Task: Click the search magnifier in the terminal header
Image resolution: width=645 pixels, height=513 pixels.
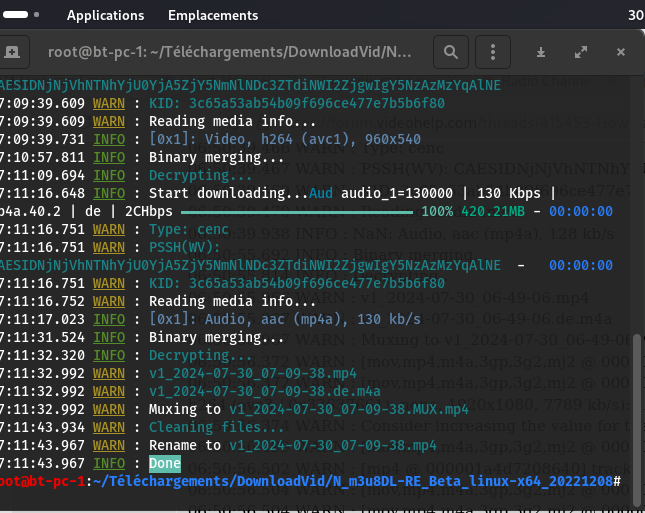Action: [451, 52]
